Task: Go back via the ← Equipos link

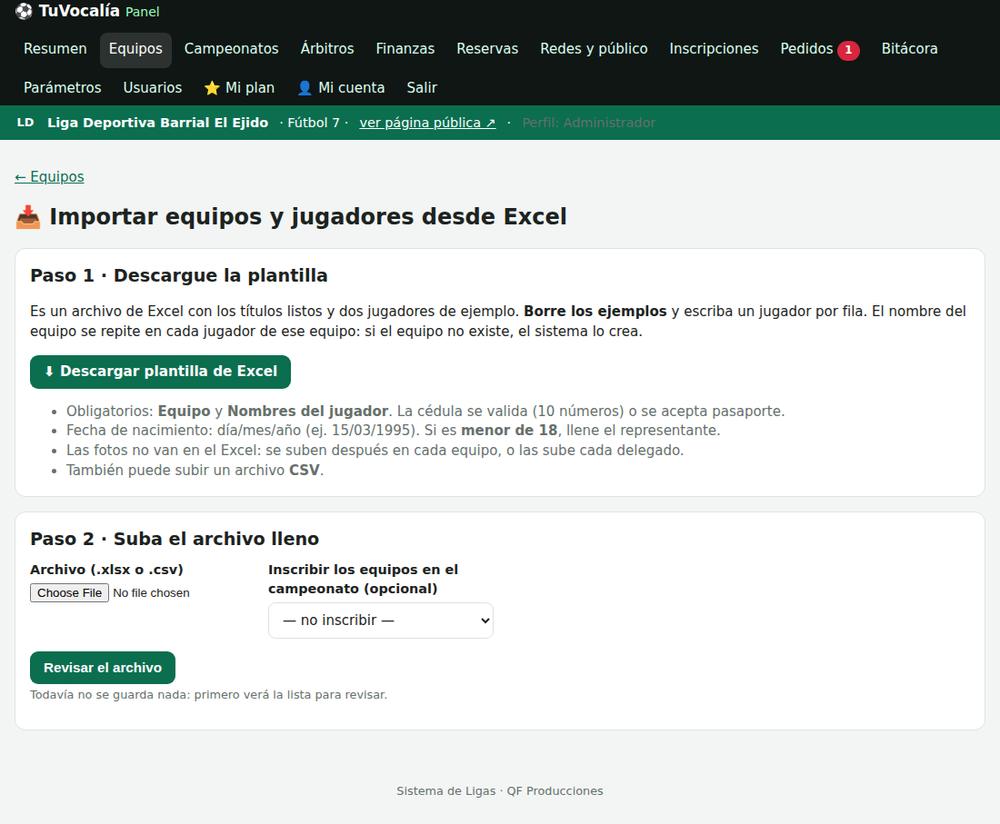Action: pos(49,177)
